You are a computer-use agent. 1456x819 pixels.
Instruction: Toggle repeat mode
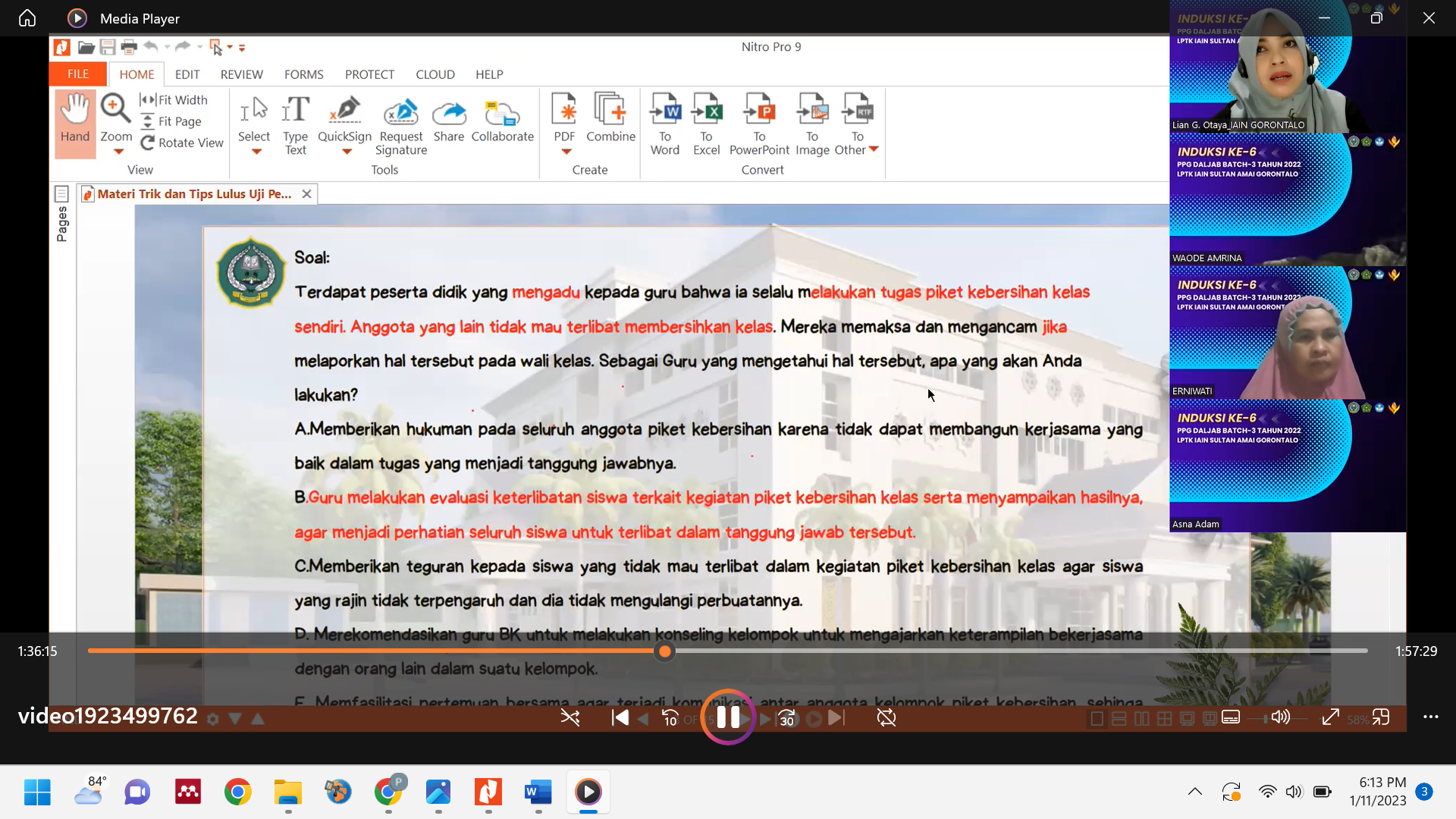point(886,717)
